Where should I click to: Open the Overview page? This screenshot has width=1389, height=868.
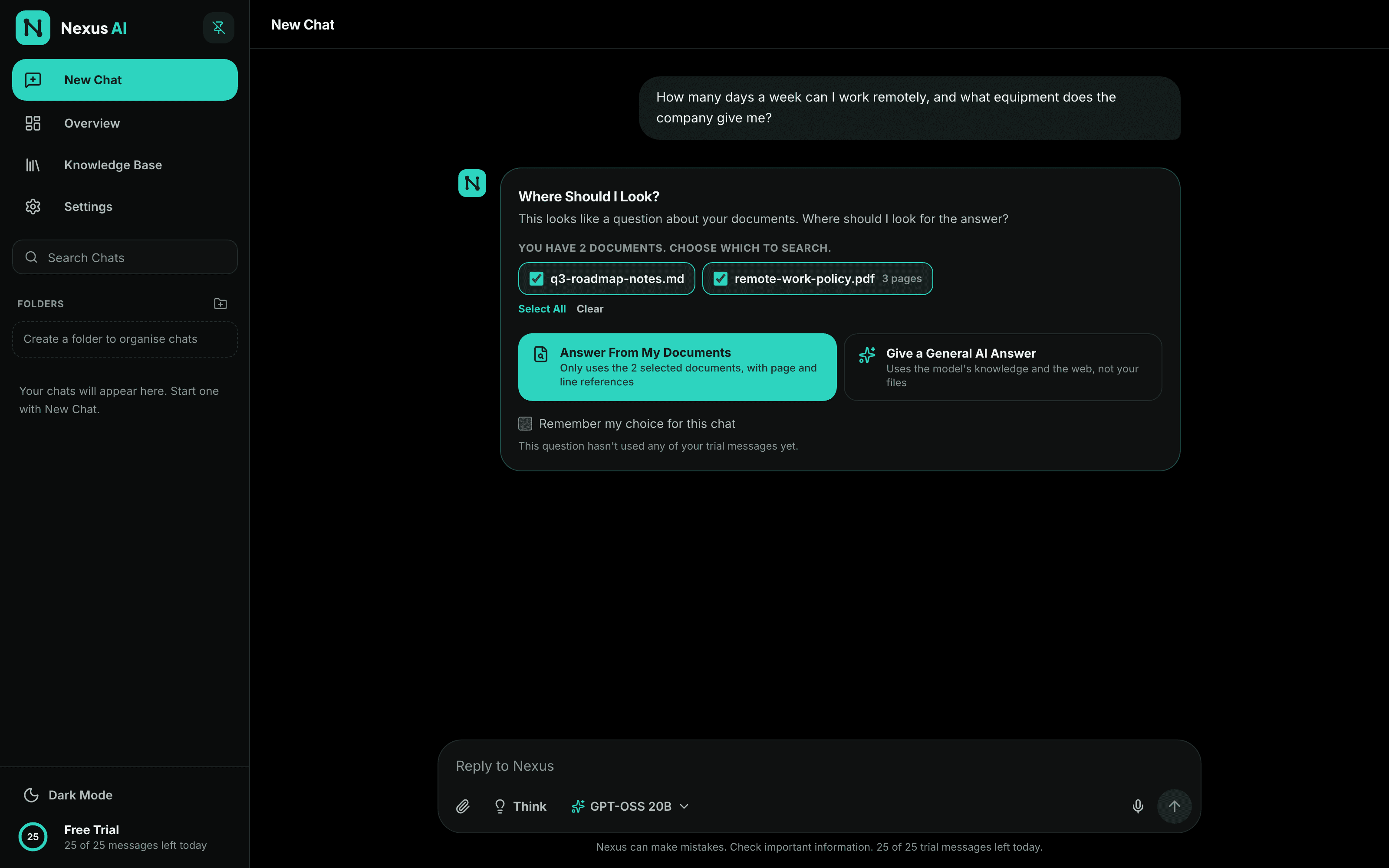125,123
